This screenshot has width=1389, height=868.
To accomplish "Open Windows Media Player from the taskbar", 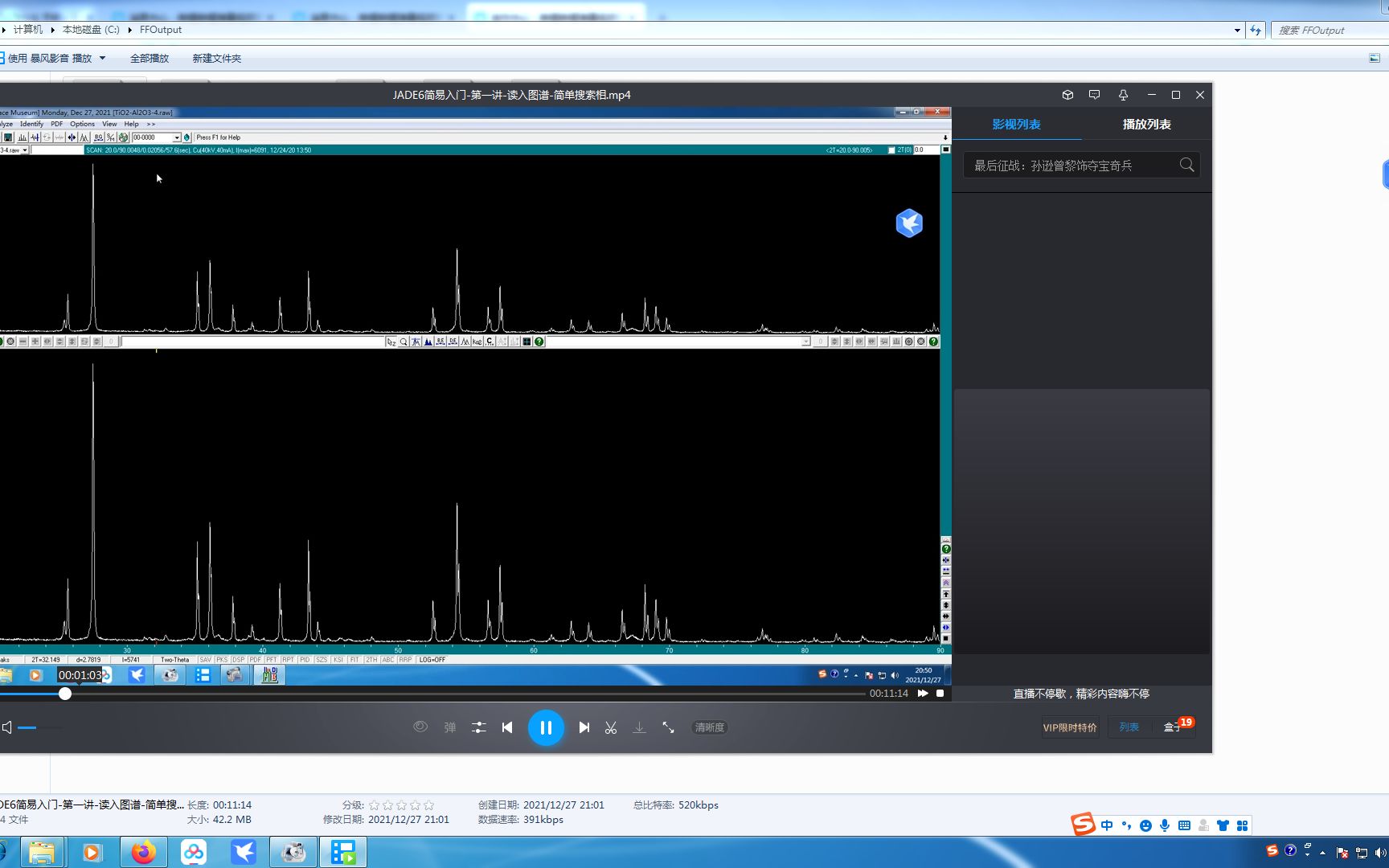I will tap(92, 852).
